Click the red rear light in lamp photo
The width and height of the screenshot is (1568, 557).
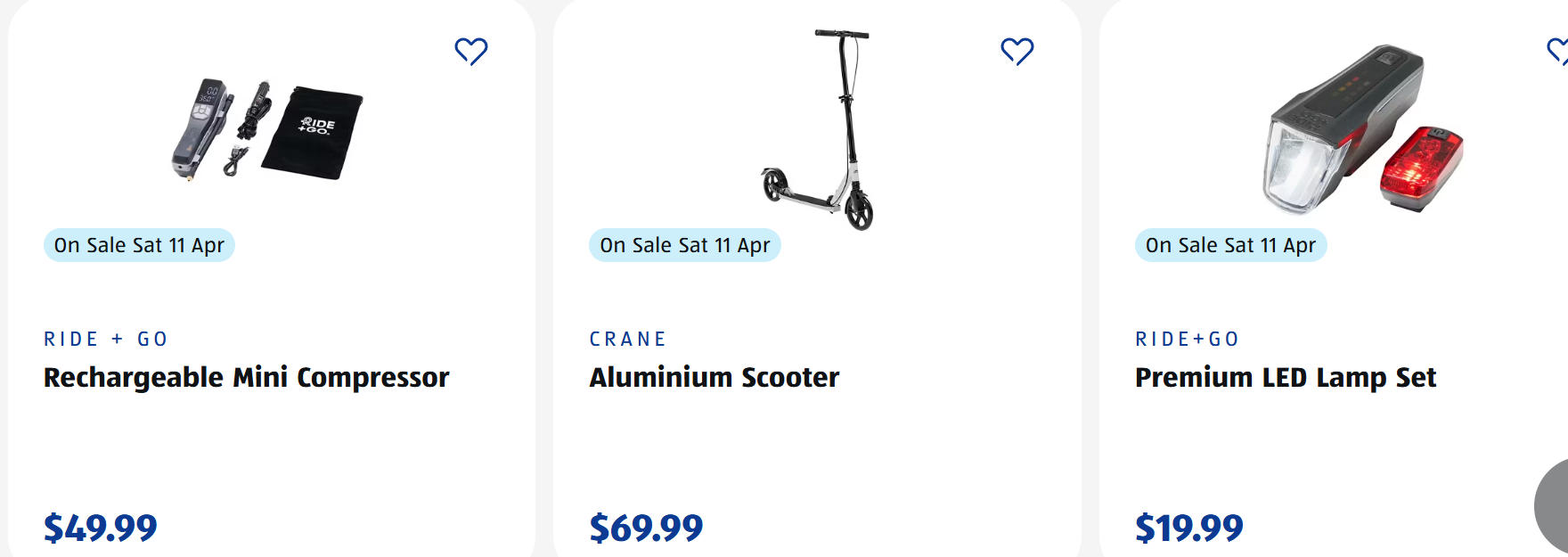click(1421, 168)
